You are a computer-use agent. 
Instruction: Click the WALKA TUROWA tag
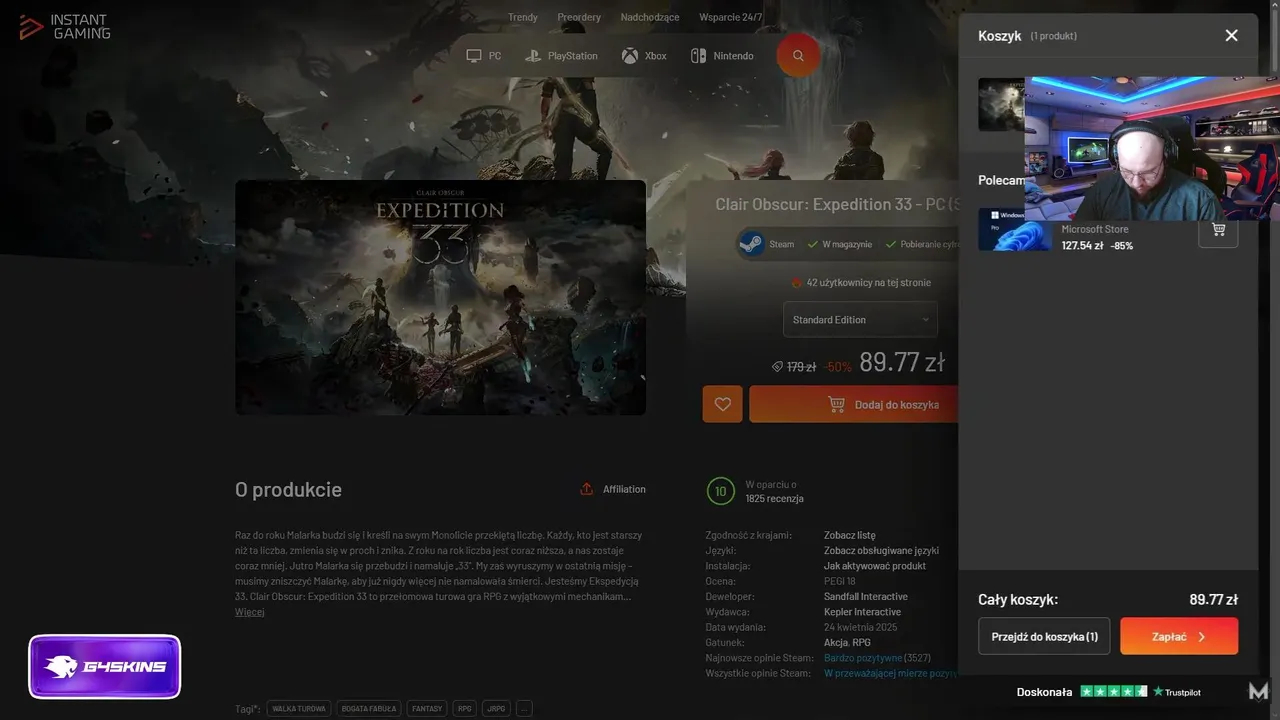pyautogui.click(x=299, y=708)
